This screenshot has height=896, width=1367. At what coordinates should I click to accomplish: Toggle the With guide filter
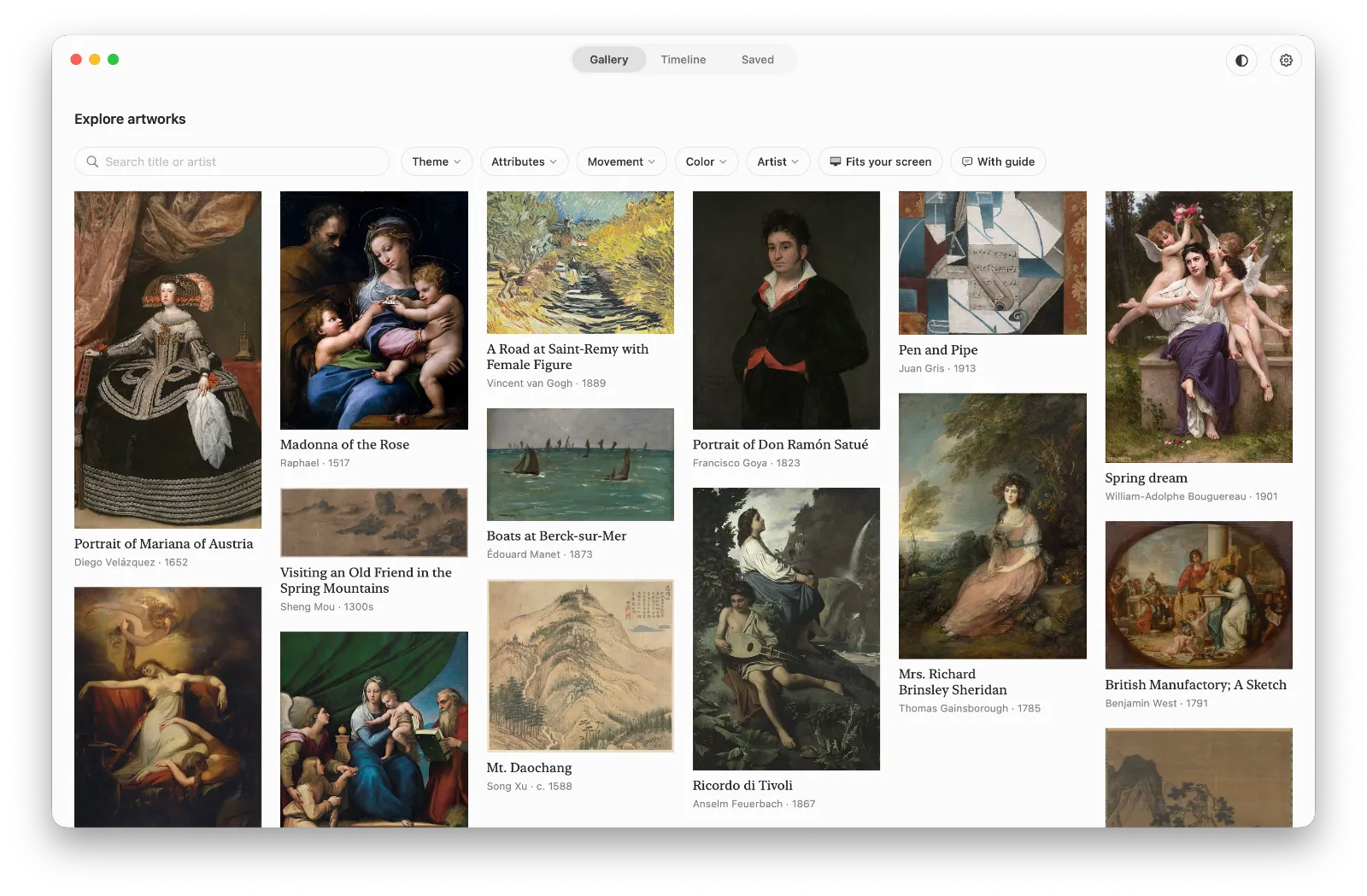(x=998, y=161)
